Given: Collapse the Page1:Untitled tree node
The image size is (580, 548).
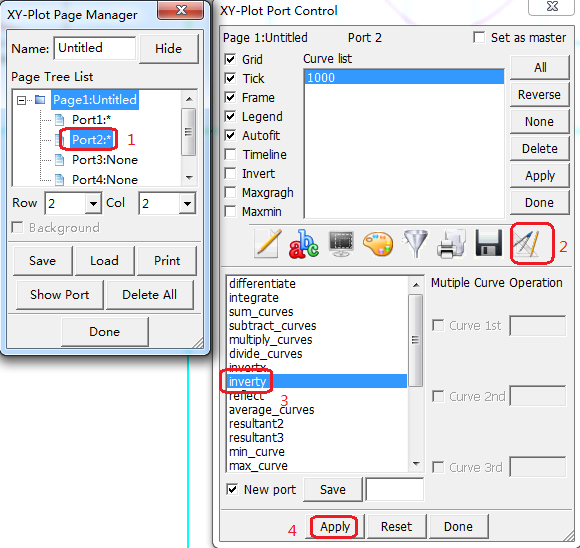Looking at the screenshot, I should click(x=21, y=100).
